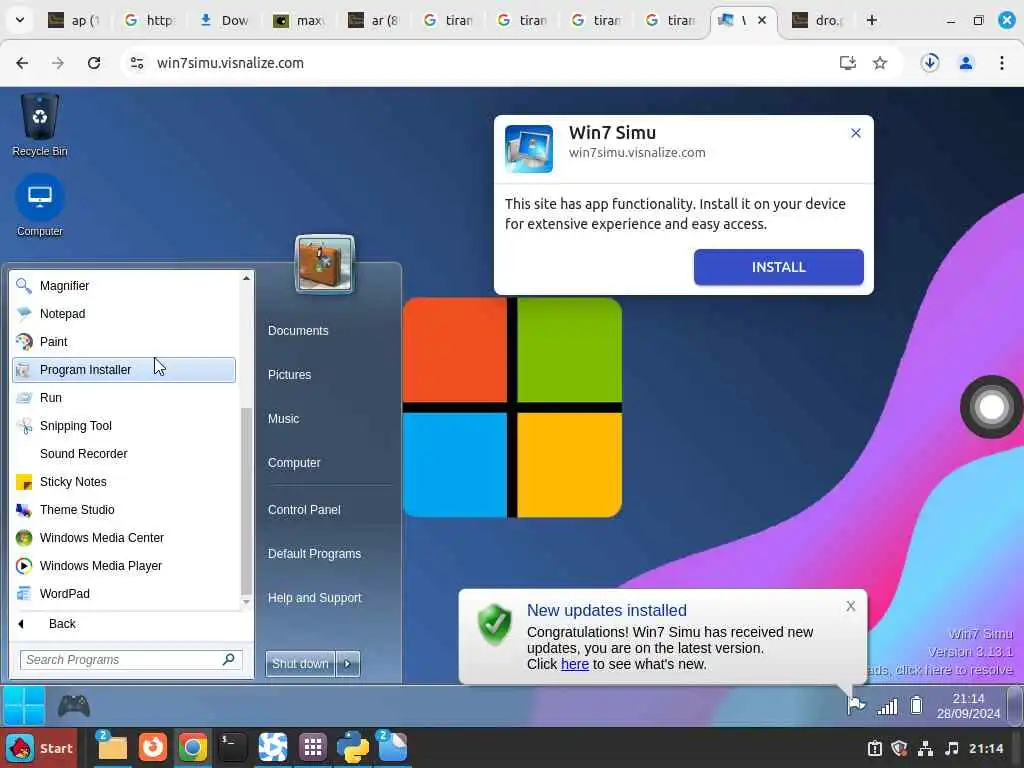The height and width of the screenshot is (768, 1024).
Task: Click the search magnifier icon in start menu
Action: click(x=229, y=660)
